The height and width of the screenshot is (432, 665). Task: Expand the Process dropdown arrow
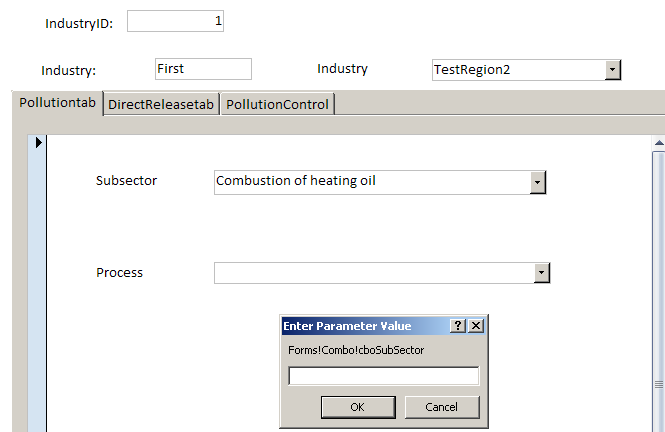(542, 272)
